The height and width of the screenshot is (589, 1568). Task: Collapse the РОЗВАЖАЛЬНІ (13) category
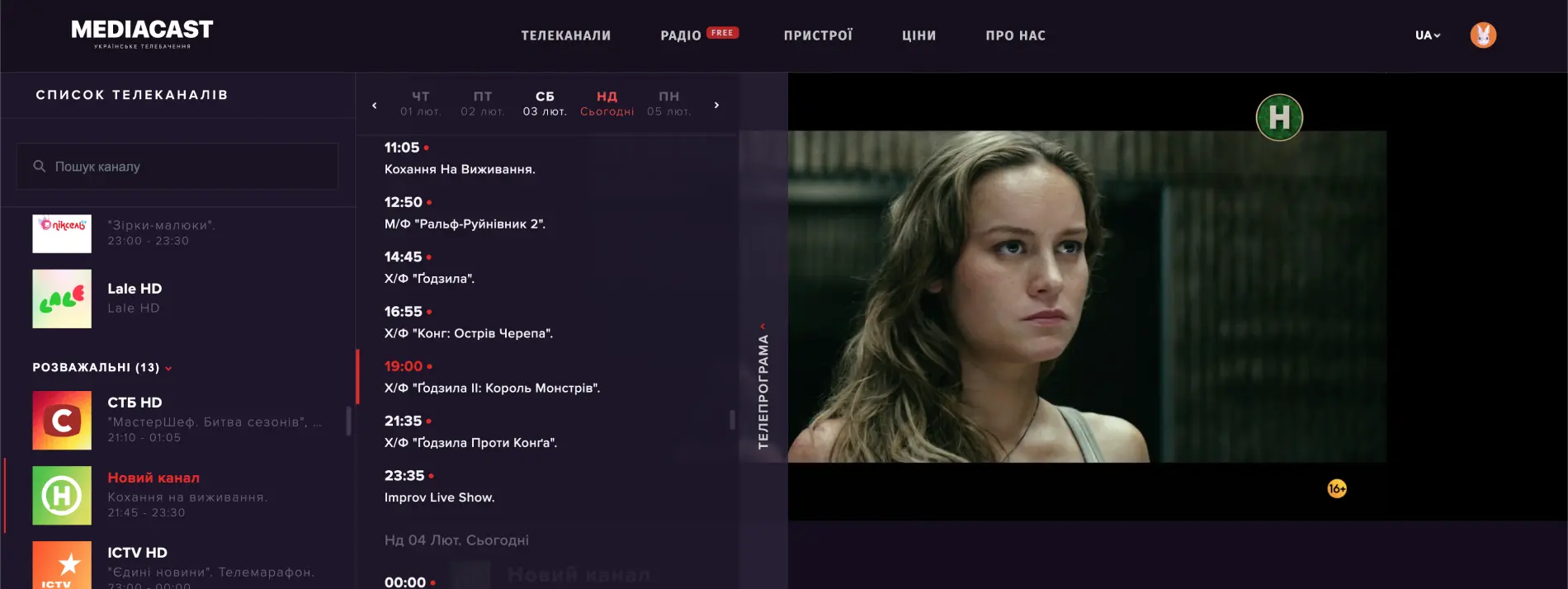pyautogui.click(x=102, y=367)
